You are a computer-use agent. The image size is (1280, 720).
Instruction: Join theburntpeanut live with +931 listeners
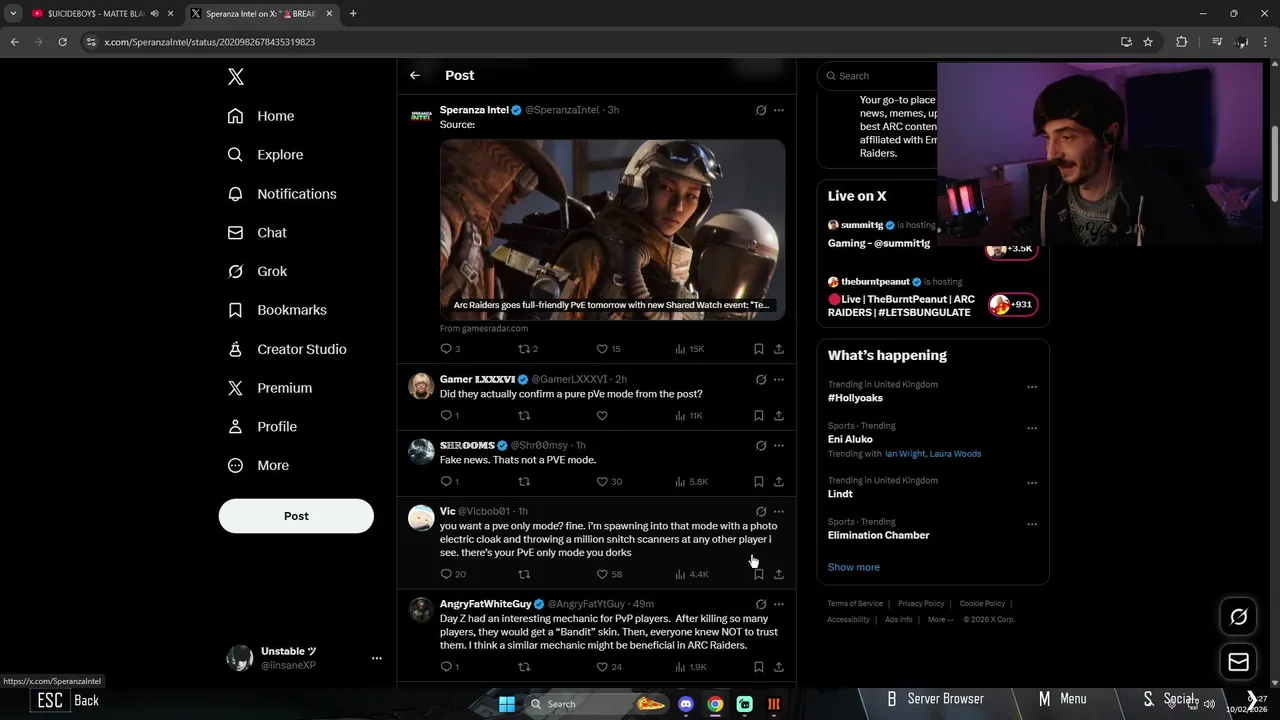pos(1012,305)
